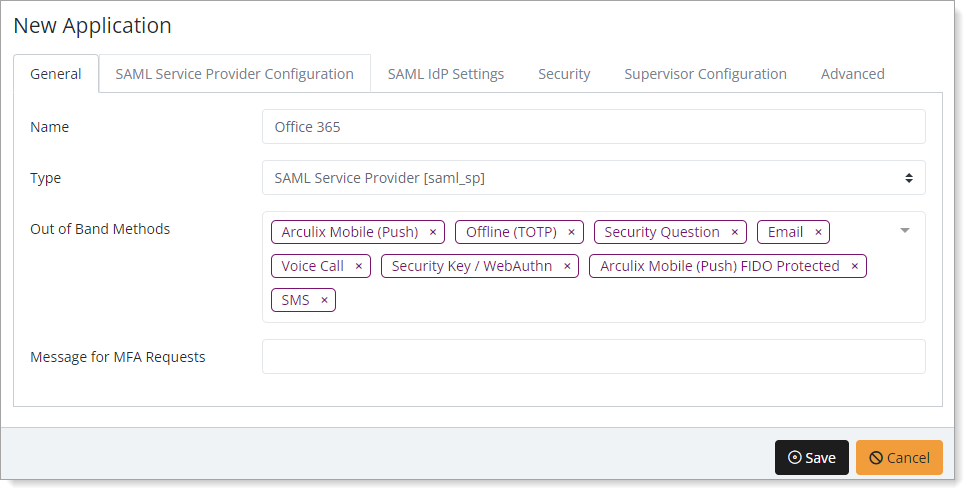Remove the Email method tag

tap(817, 233)
